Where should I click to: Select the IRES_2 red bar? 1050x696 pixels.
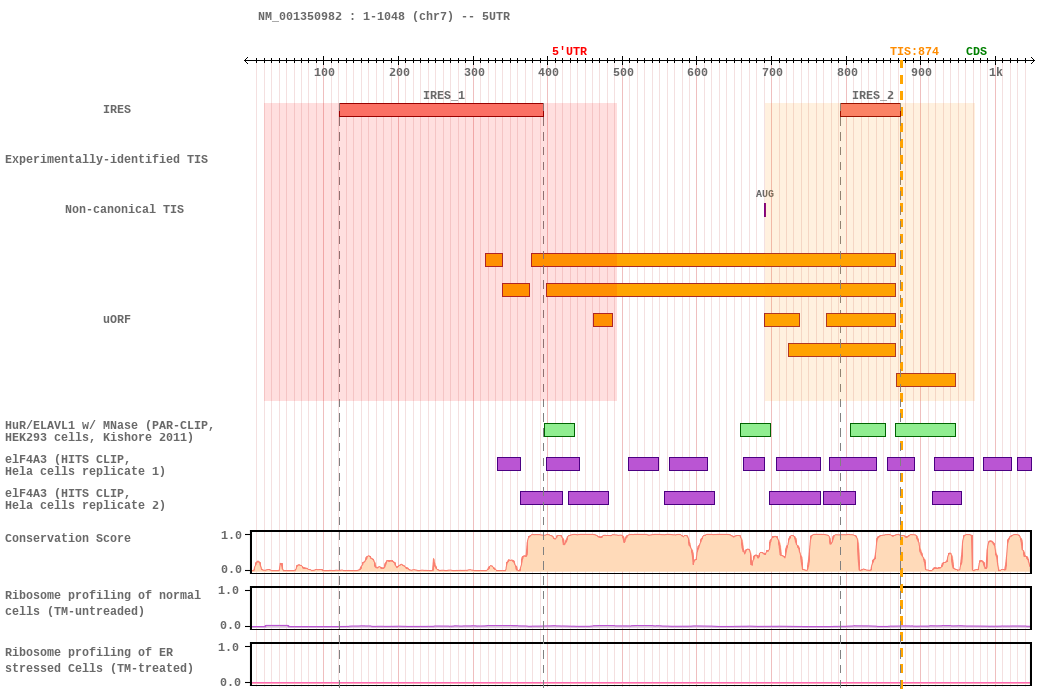point(871,110)
